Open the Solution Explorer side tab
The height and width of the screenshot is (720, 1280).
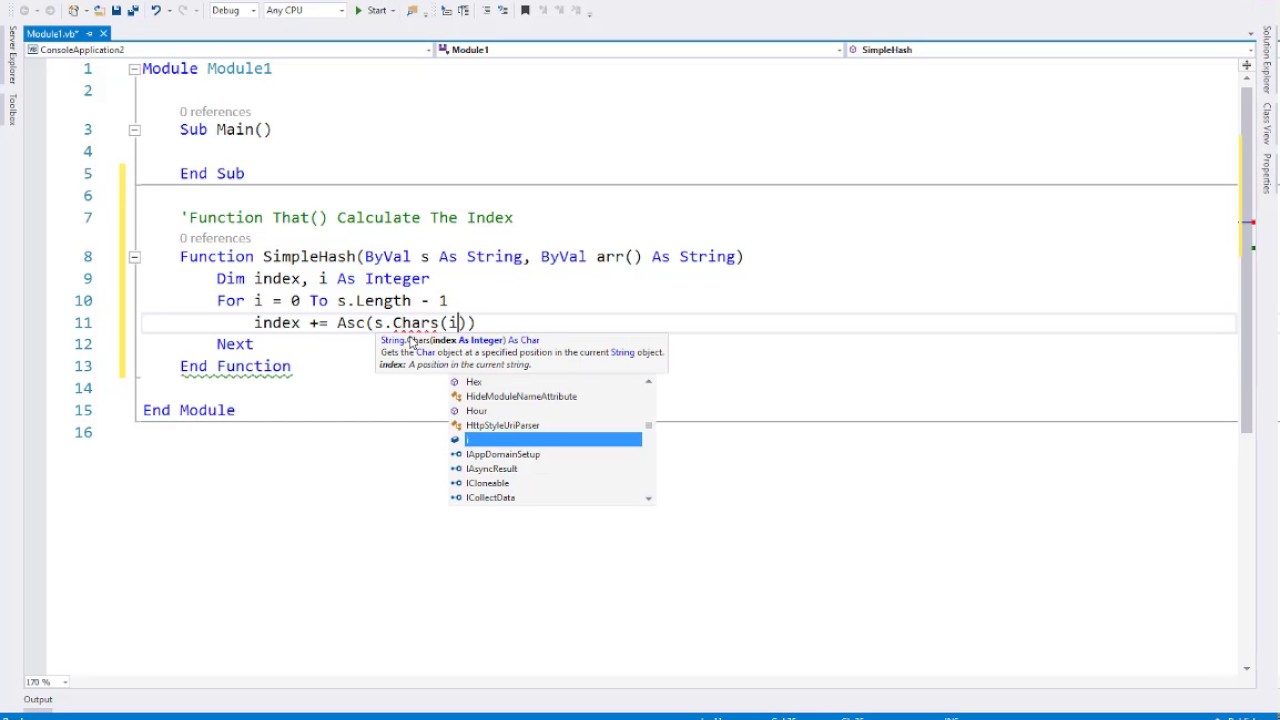(1266, 60)
